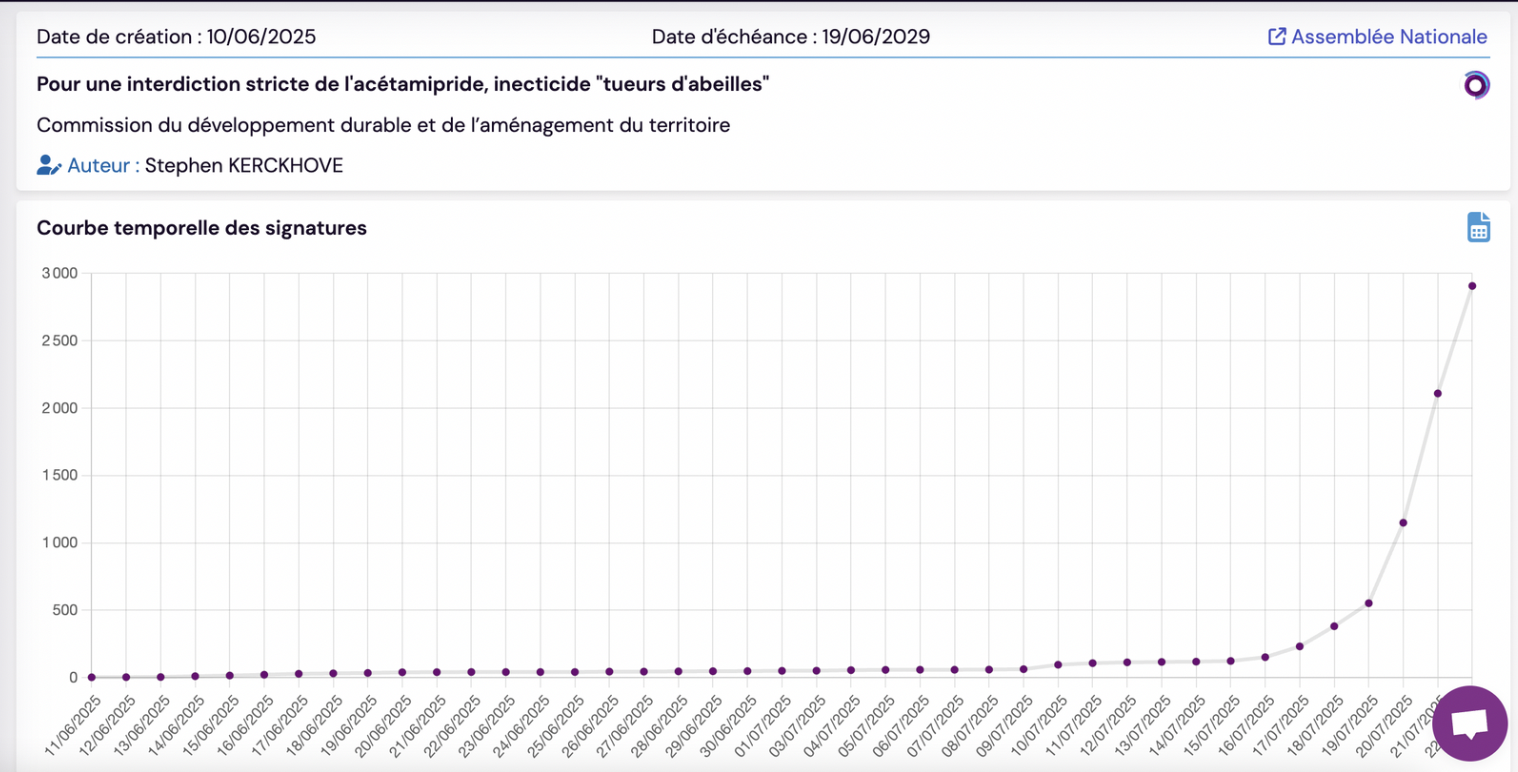Click the author user-edit icon

(49, 166)
